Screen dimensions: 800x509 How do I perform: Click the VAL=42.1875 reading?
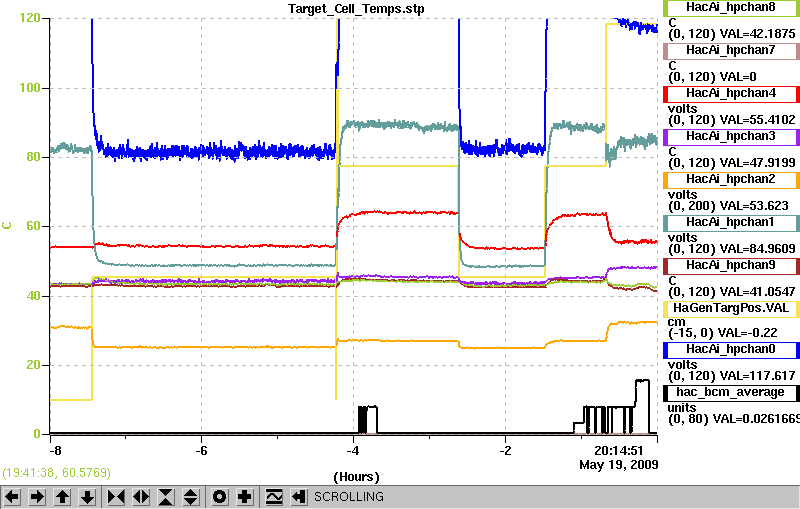(757, 34)
